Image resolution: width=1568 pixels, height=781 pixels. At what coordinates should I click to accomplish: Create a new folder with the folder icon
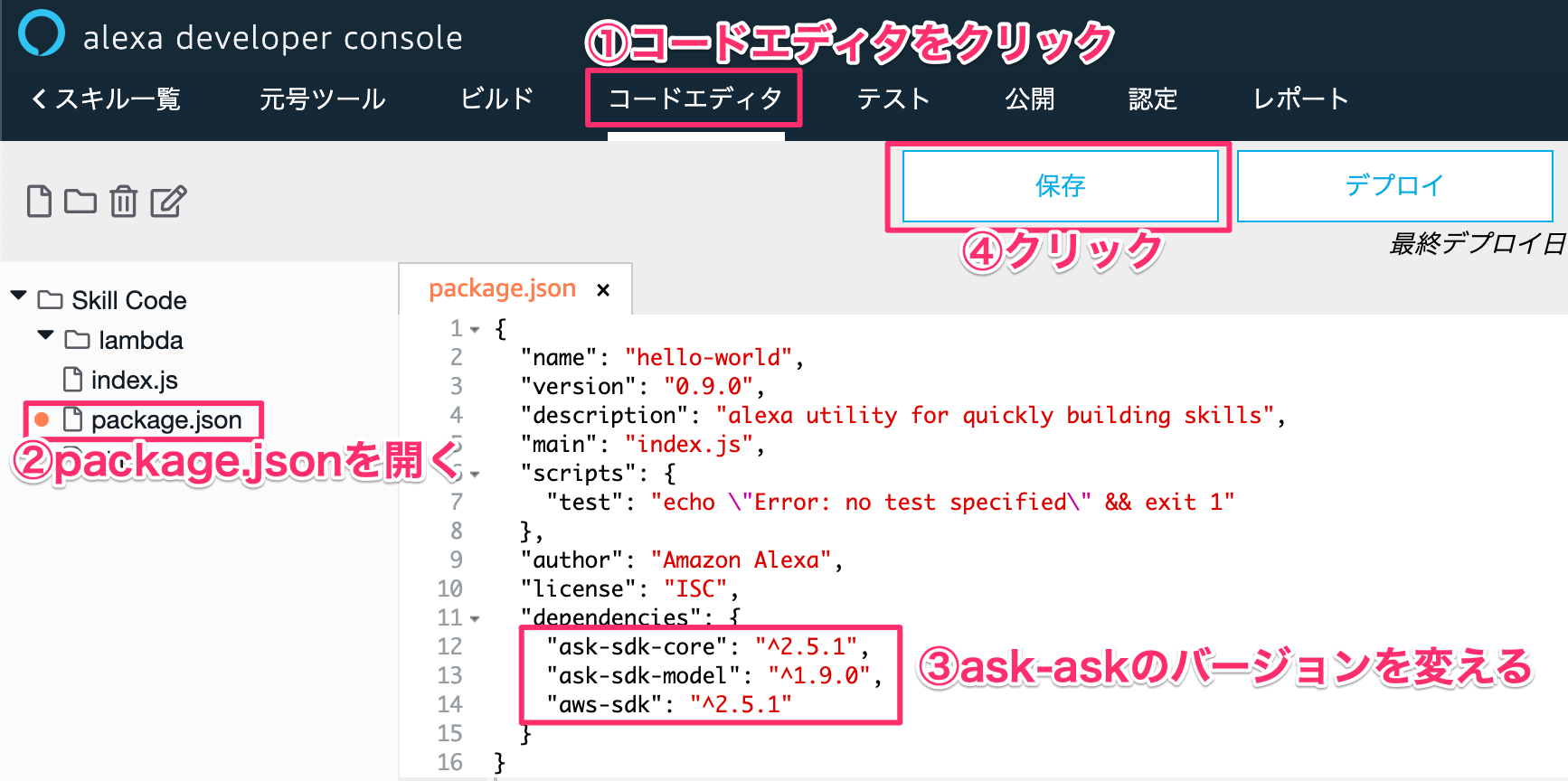pyautogui.click(x=80, y=201)
